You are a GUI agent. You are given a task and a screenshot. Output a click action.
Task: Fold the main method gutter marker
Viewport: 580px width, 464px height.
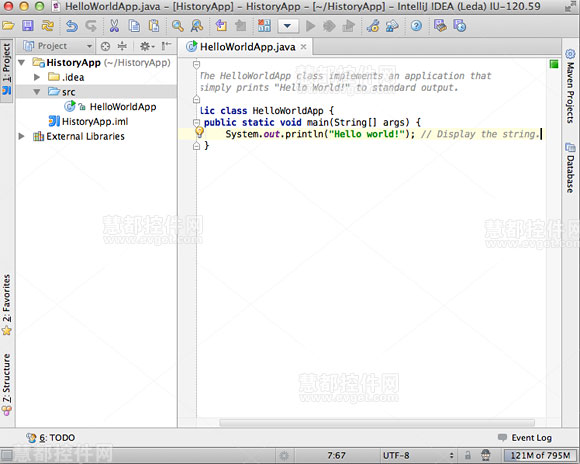click(196, 122)
